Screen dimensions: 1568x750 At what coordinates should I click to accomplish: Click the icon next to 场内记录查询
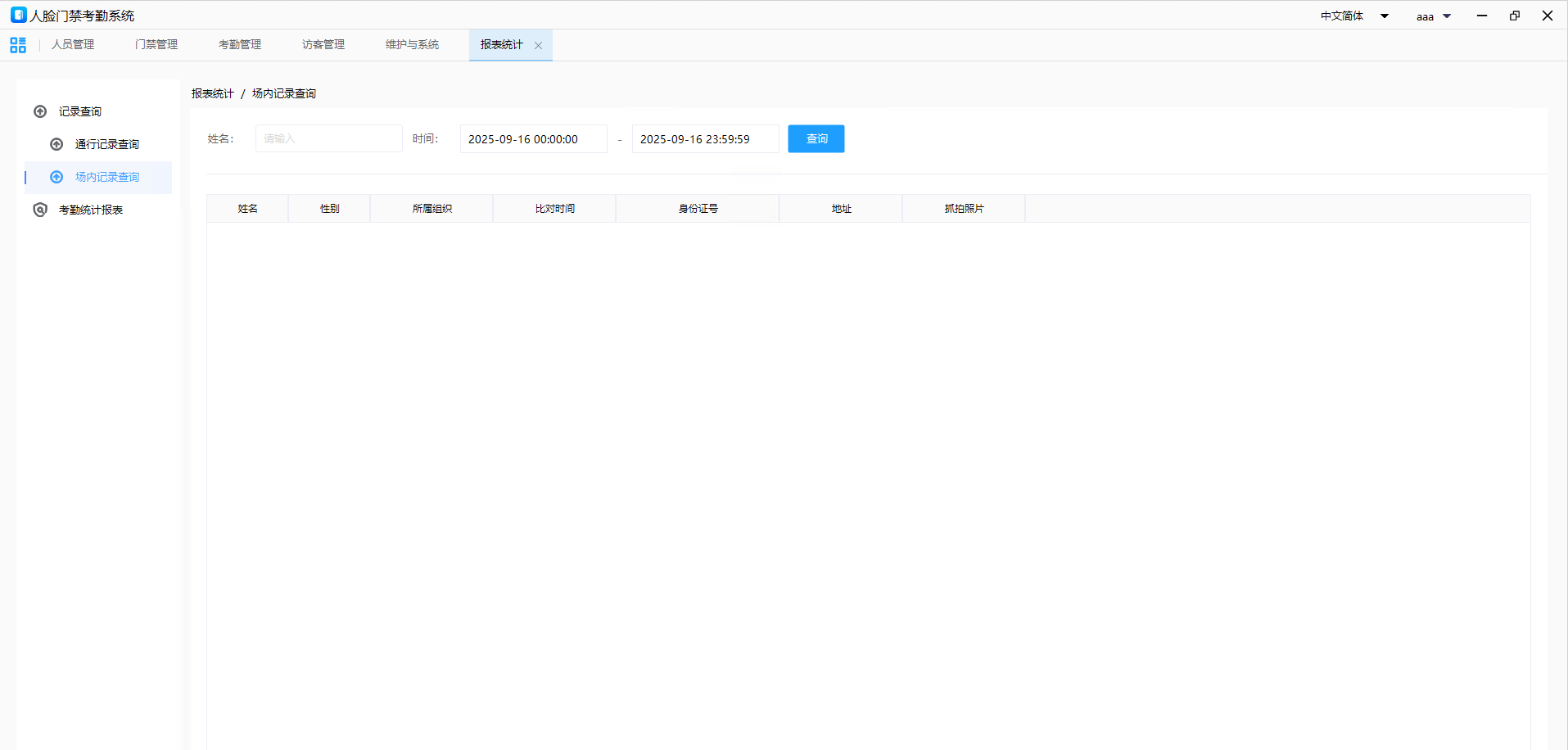(x=56, y=177)
